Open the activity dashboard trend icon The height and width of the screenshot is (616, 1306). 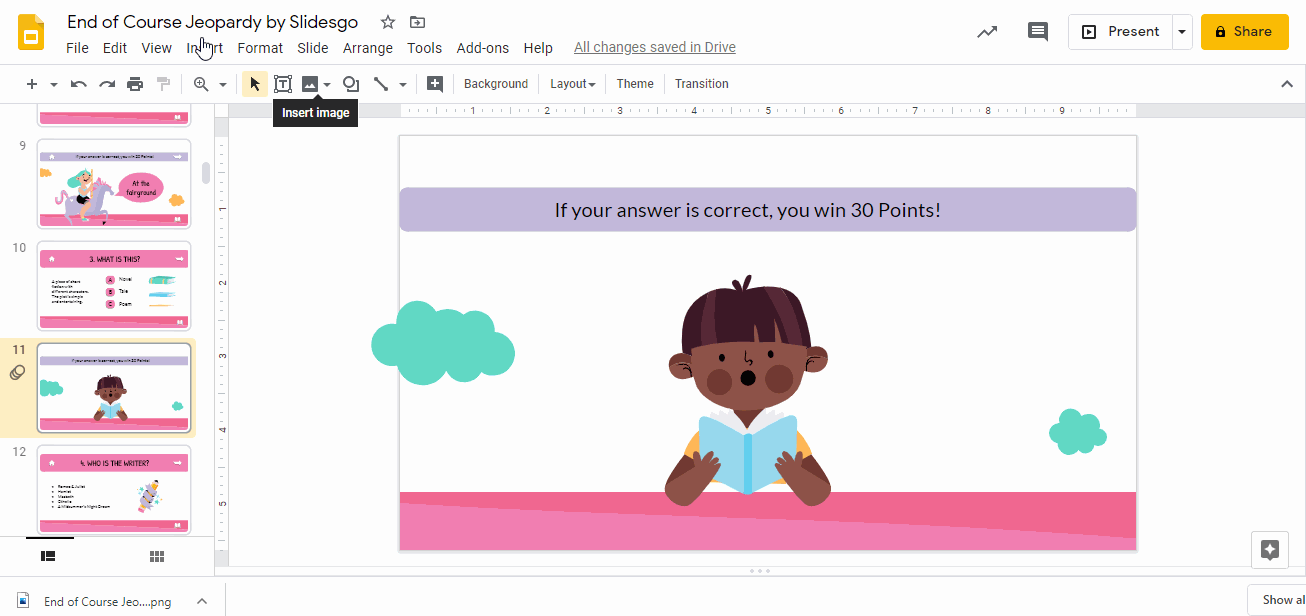tap(987, 32)
